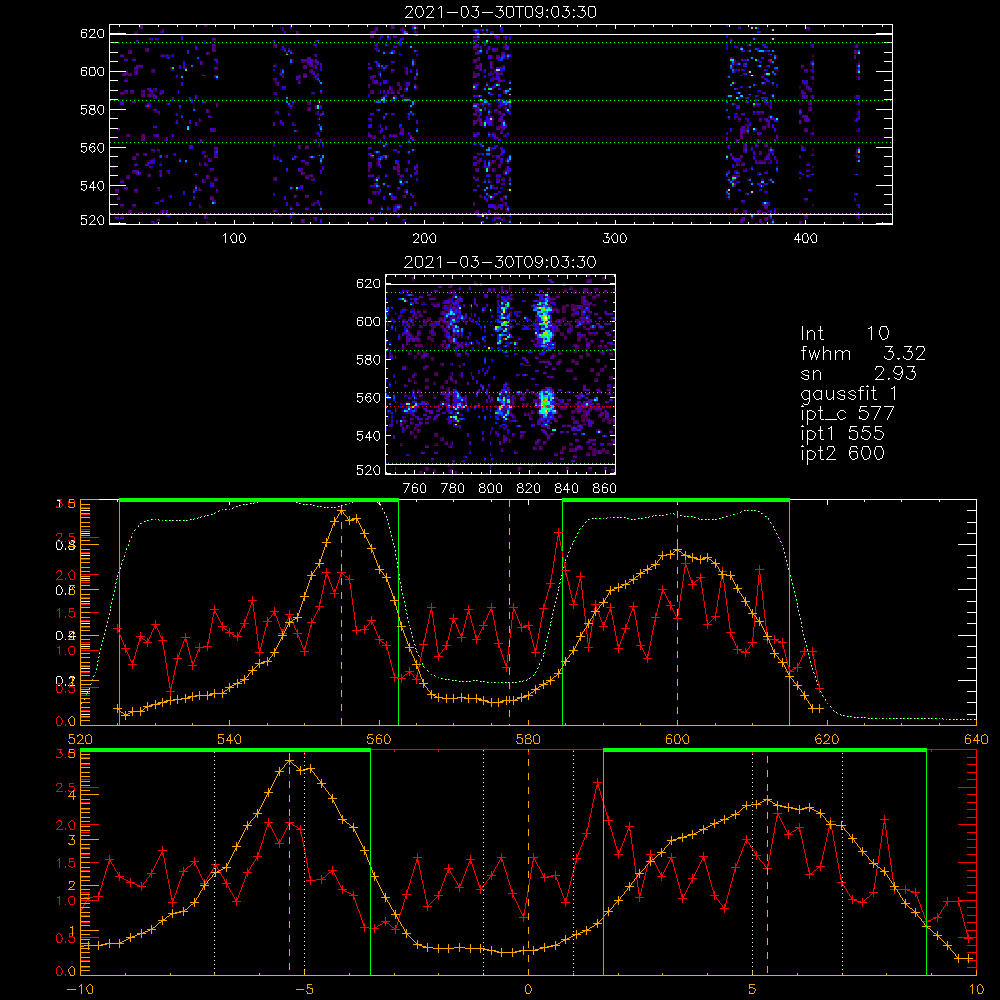Click x-axis tick label 840 on middle image

pyautogui.click(x=566, y=489)
